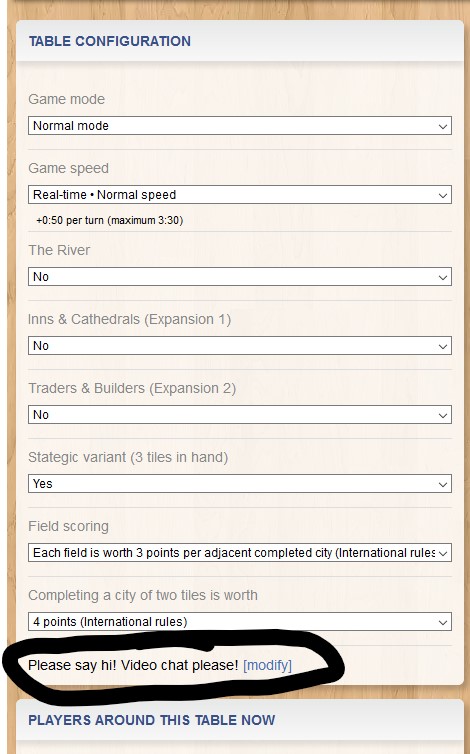This screenshot has width=470, height=754.
Task: Open the Field scoring rules dropdown
Action: coord(240,553)
